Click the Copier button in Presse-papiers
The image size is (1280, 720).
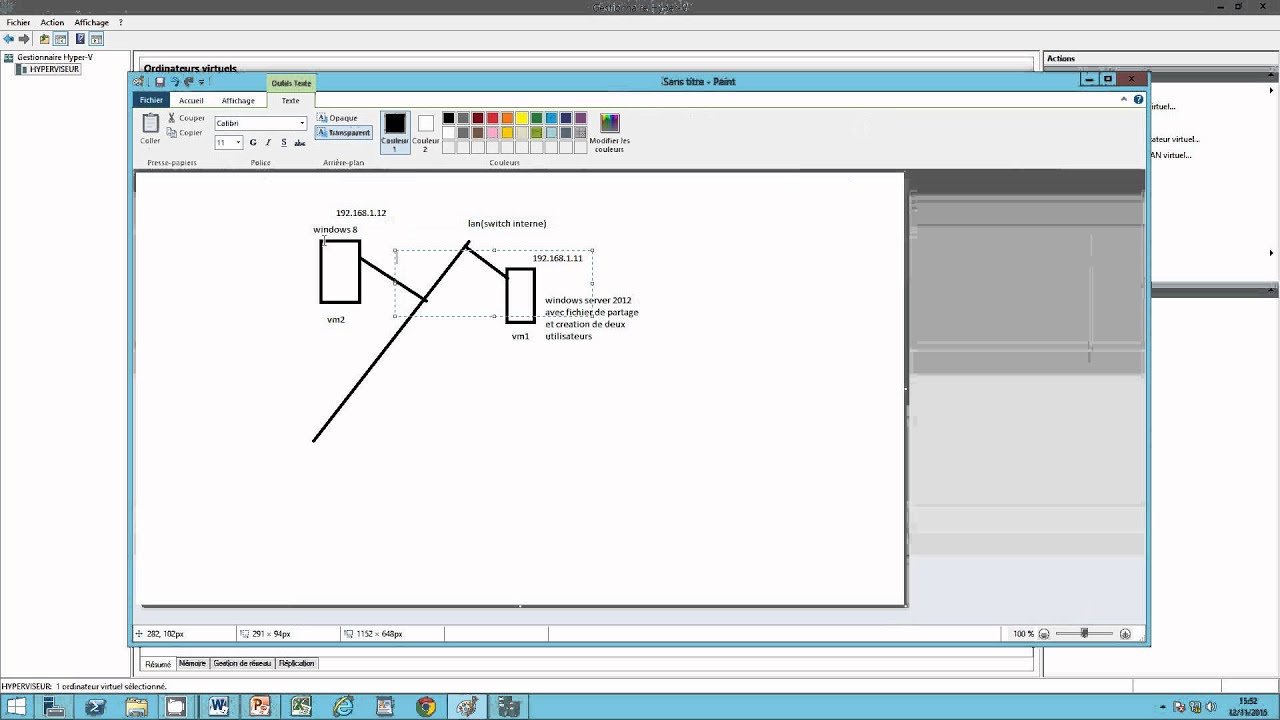[x=186, y=132]
